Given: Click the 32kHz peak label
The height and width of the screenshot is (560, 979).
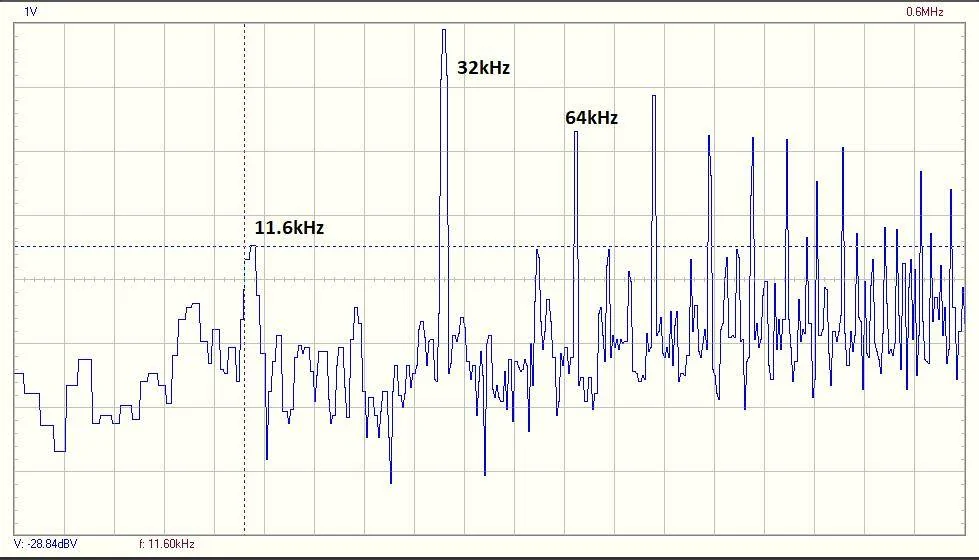Looking at the screenshot, I should 483,67.
